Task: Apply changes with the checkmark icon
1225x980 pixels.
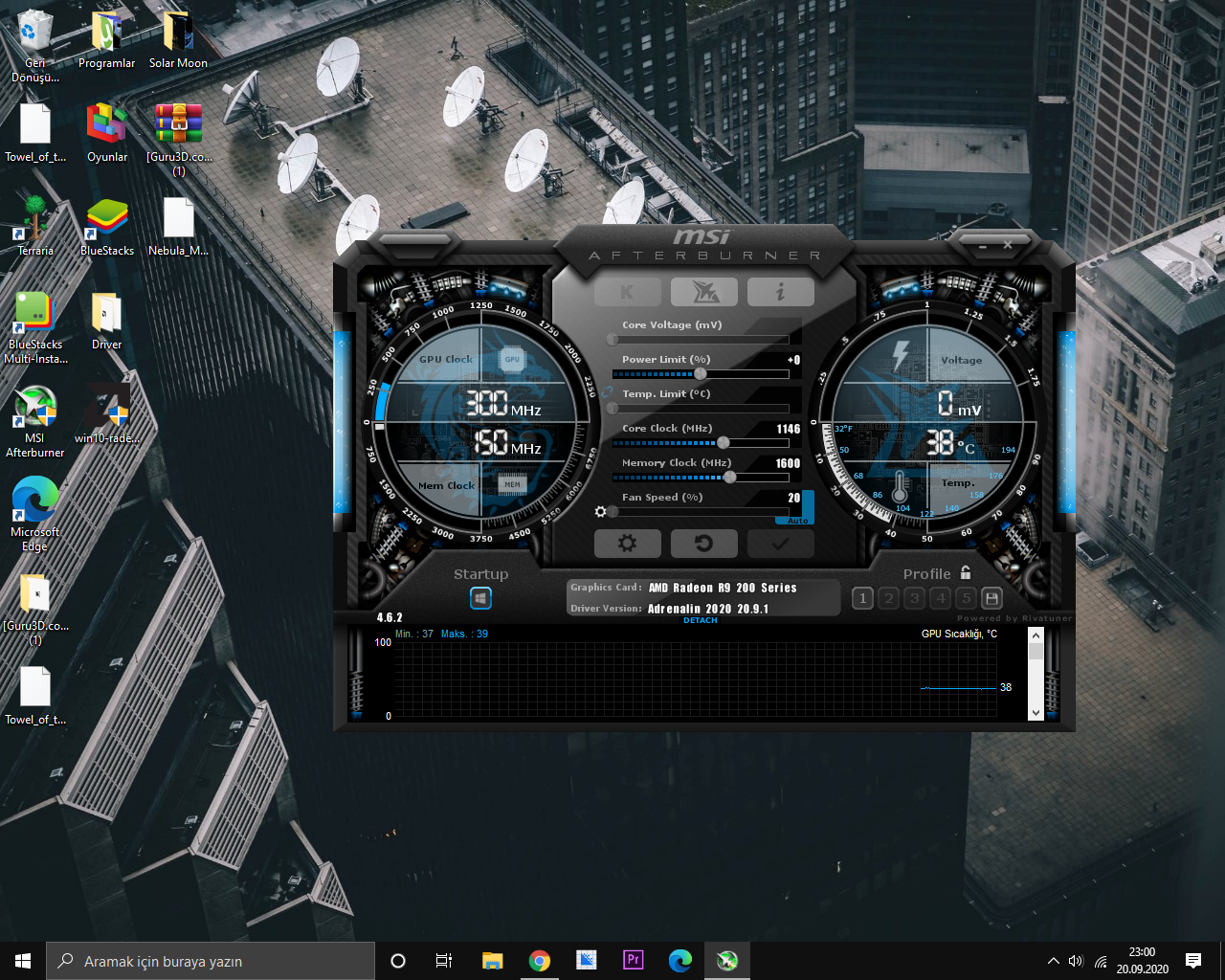Action: click(780, 544)
